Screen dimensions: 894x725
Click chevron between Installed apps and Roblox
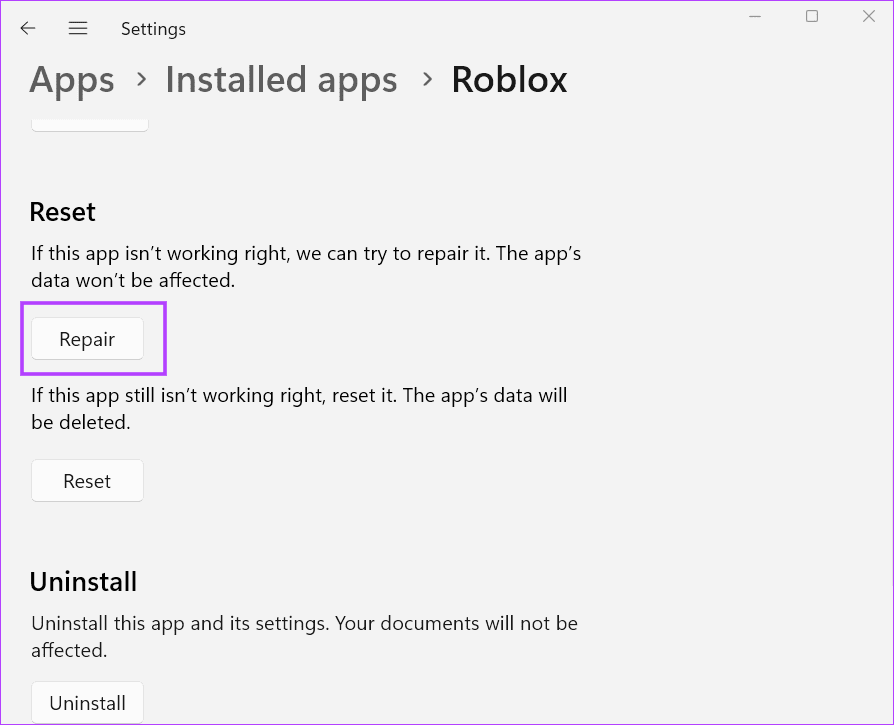428,79
